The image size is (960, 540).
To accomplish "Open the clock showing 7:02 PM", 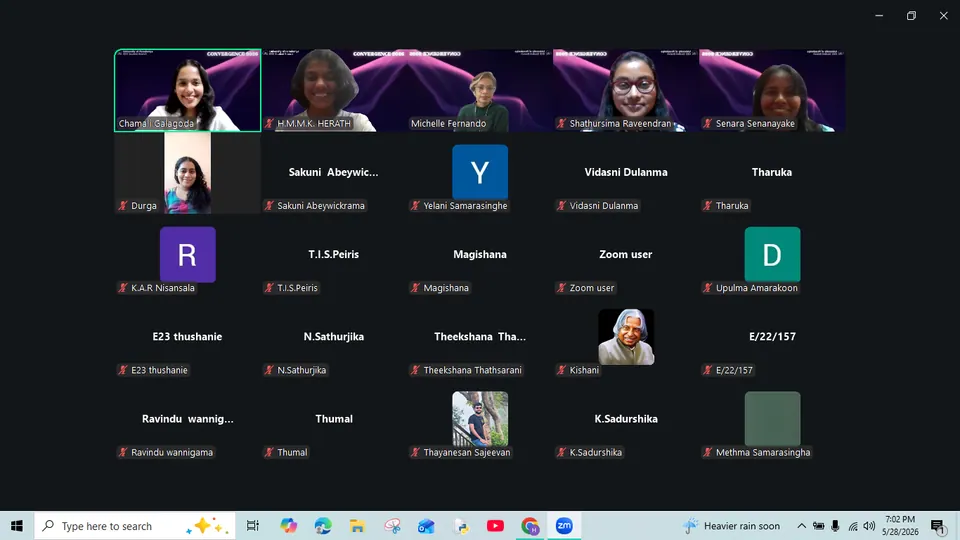I will 900,526.
